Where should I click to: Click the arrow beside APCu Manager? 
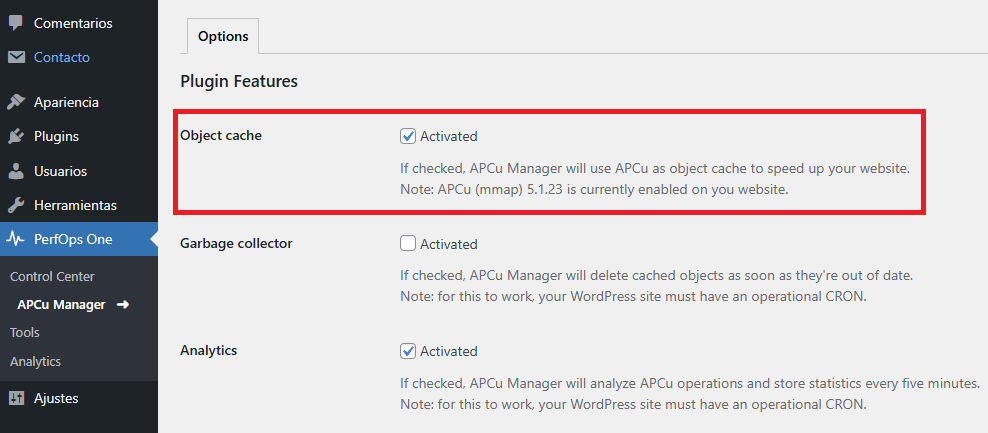123,304
